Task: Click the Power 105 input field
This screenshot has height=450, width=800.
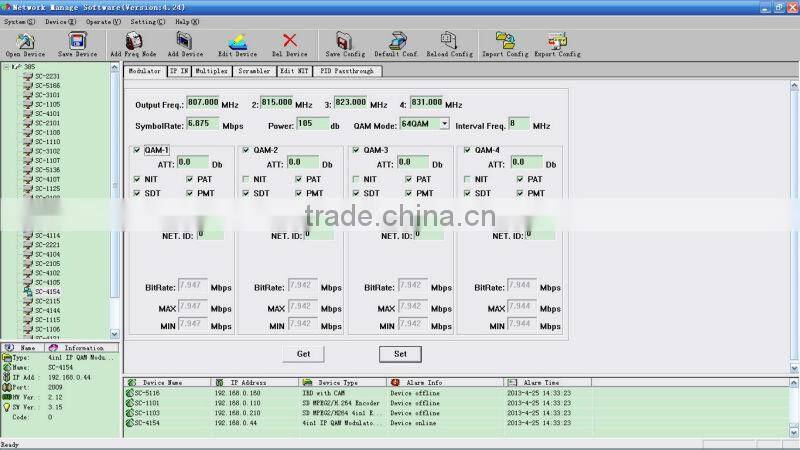Action: 313,124
